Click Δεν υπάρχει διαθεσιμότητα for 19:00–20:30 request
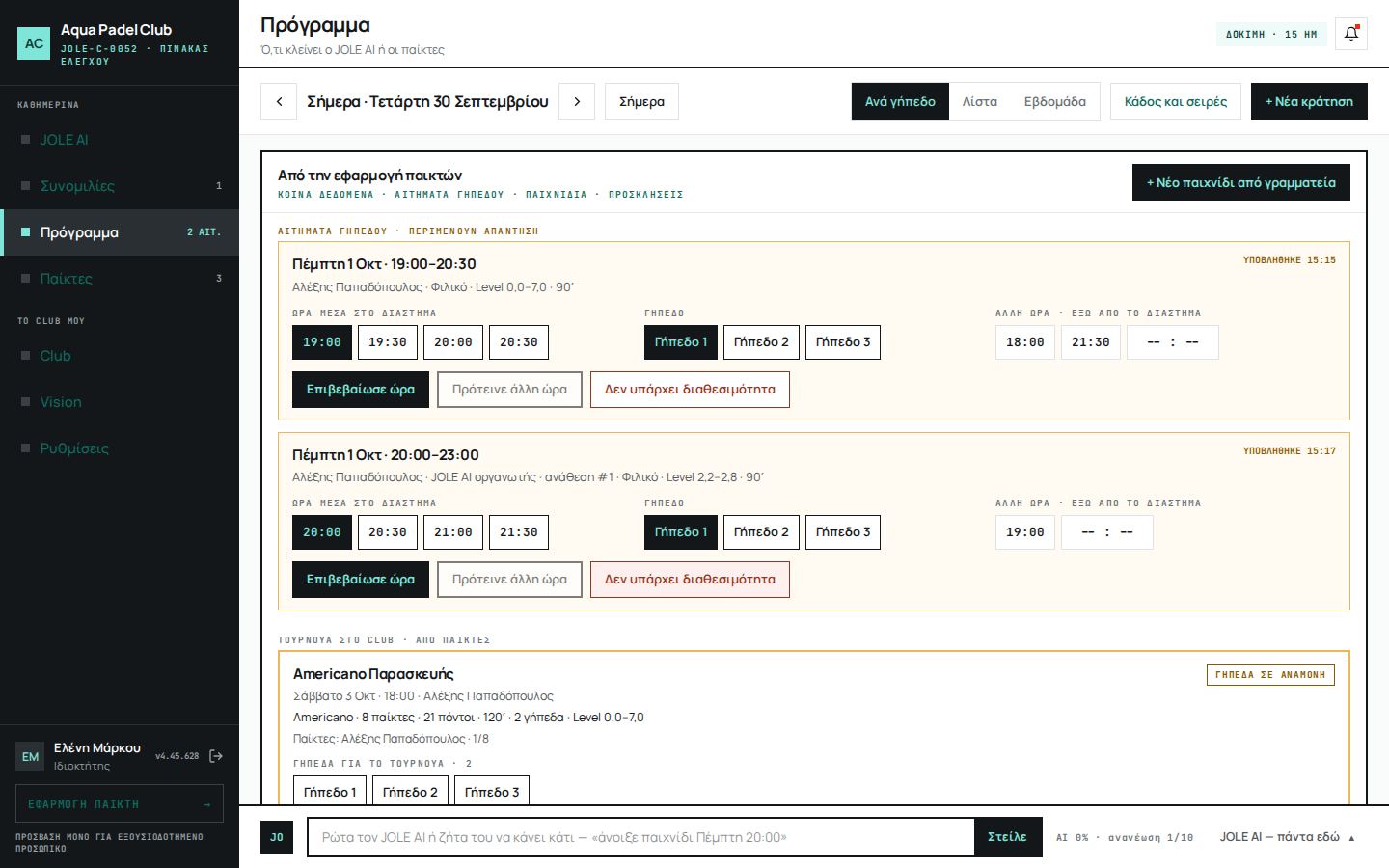 pos(690,390)
